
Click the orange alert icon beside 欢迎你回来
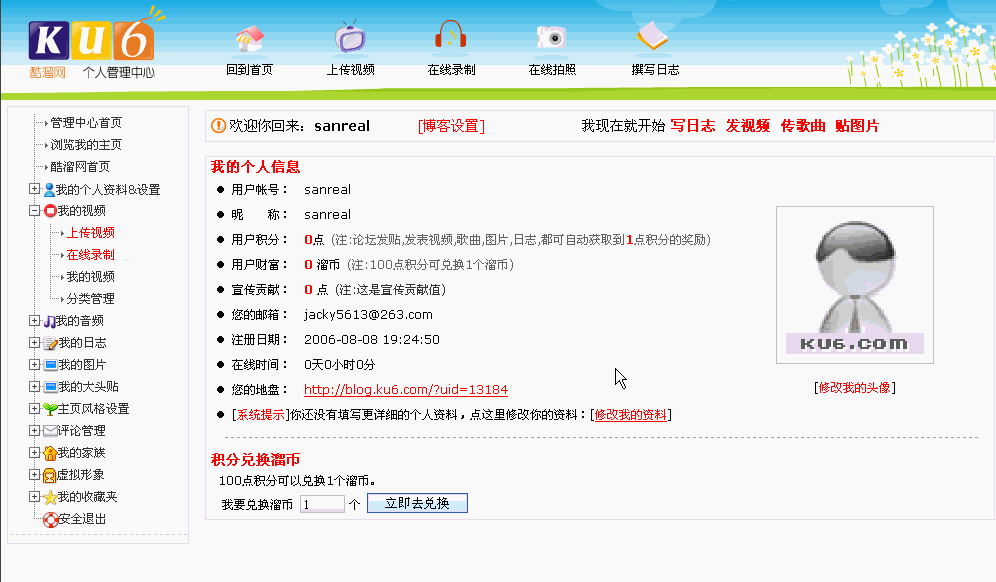point(219,126)
